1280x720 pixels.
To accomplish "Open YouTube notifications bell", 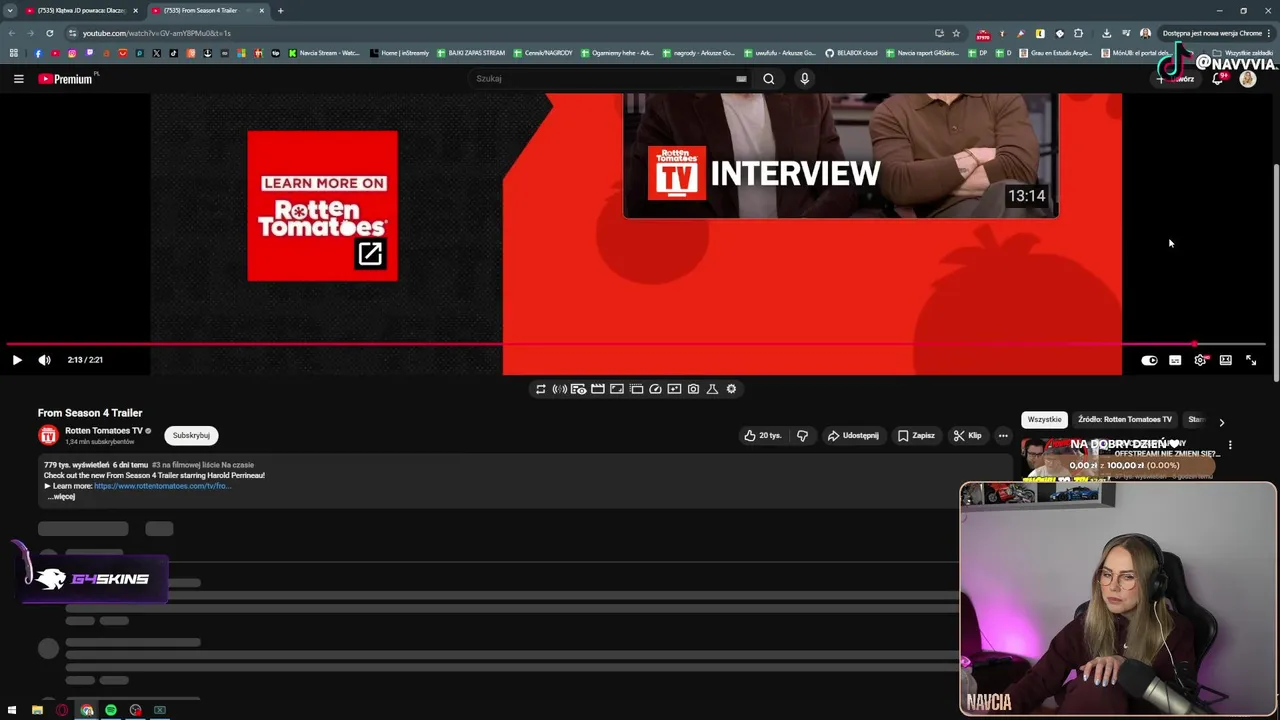I will pos(1217,79).
